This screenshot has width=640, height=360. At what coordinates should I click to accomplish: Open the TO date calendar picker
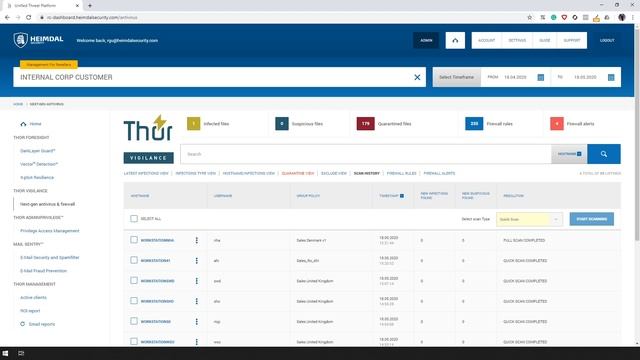(611, 77)
